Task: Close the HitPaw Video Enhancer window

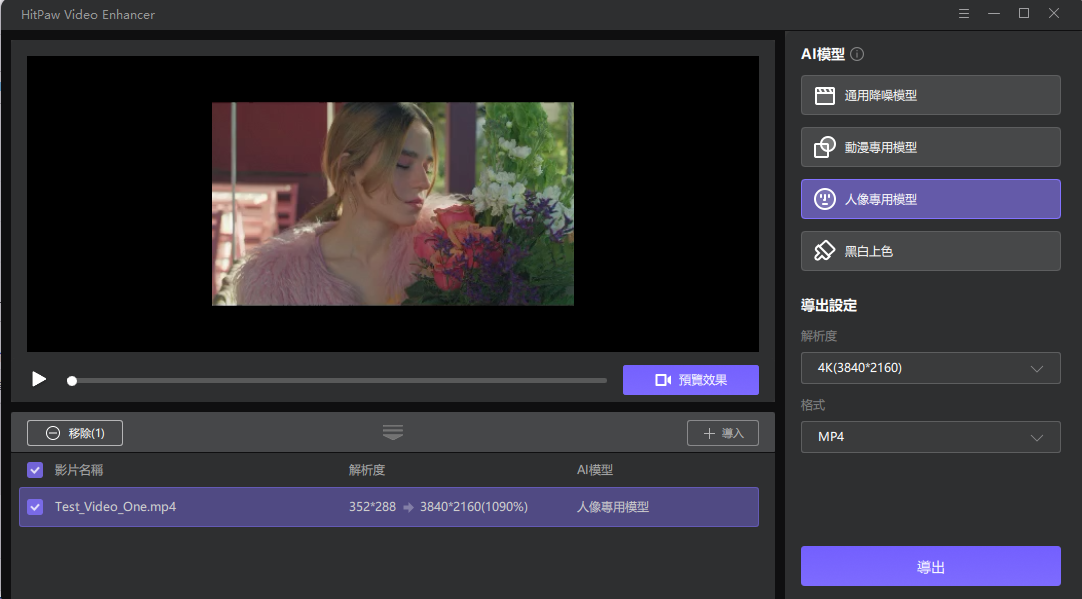Action: (x=1054, y=14)
